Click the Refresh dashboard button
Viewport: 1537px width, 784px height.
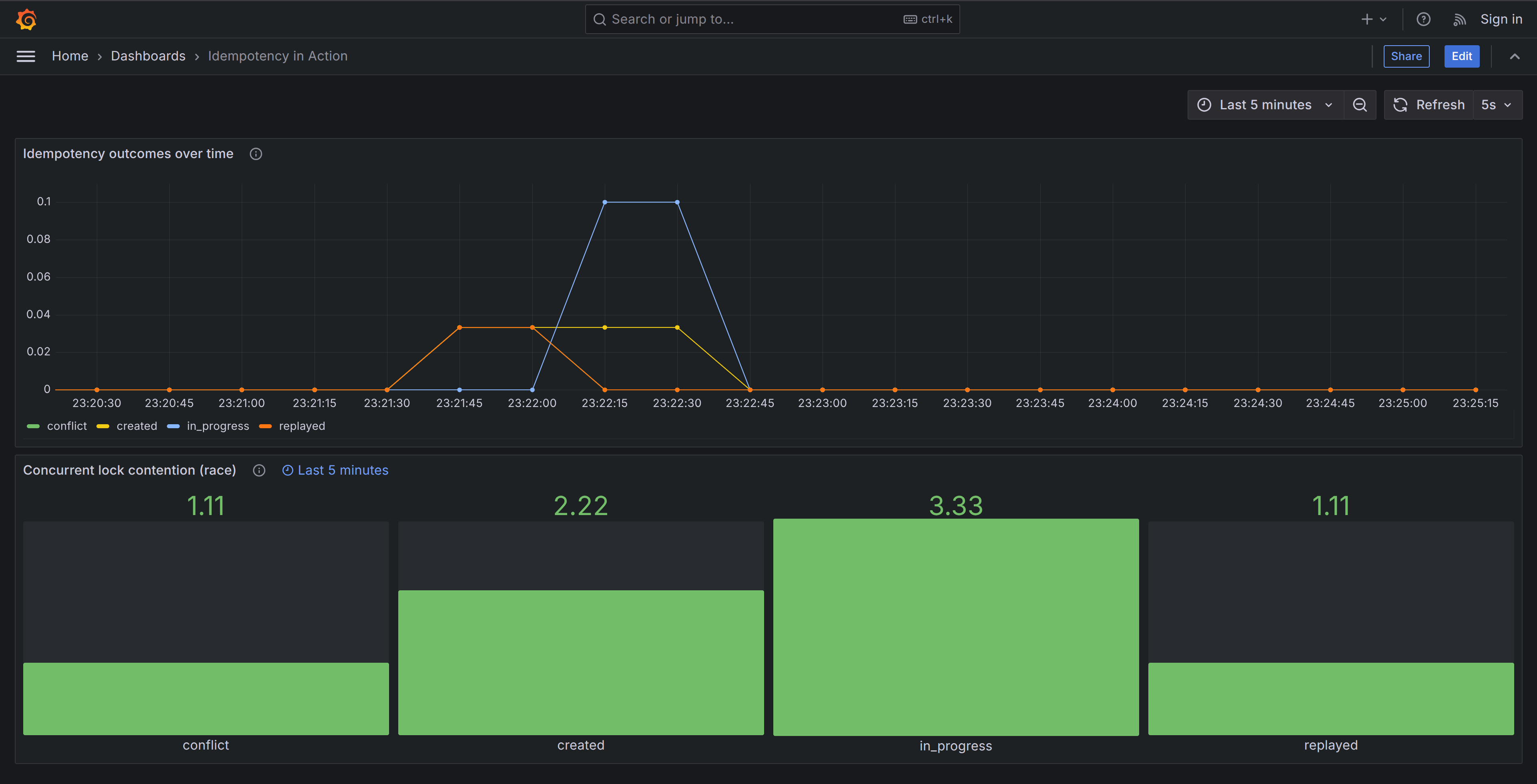click(x=1429, y=105)
